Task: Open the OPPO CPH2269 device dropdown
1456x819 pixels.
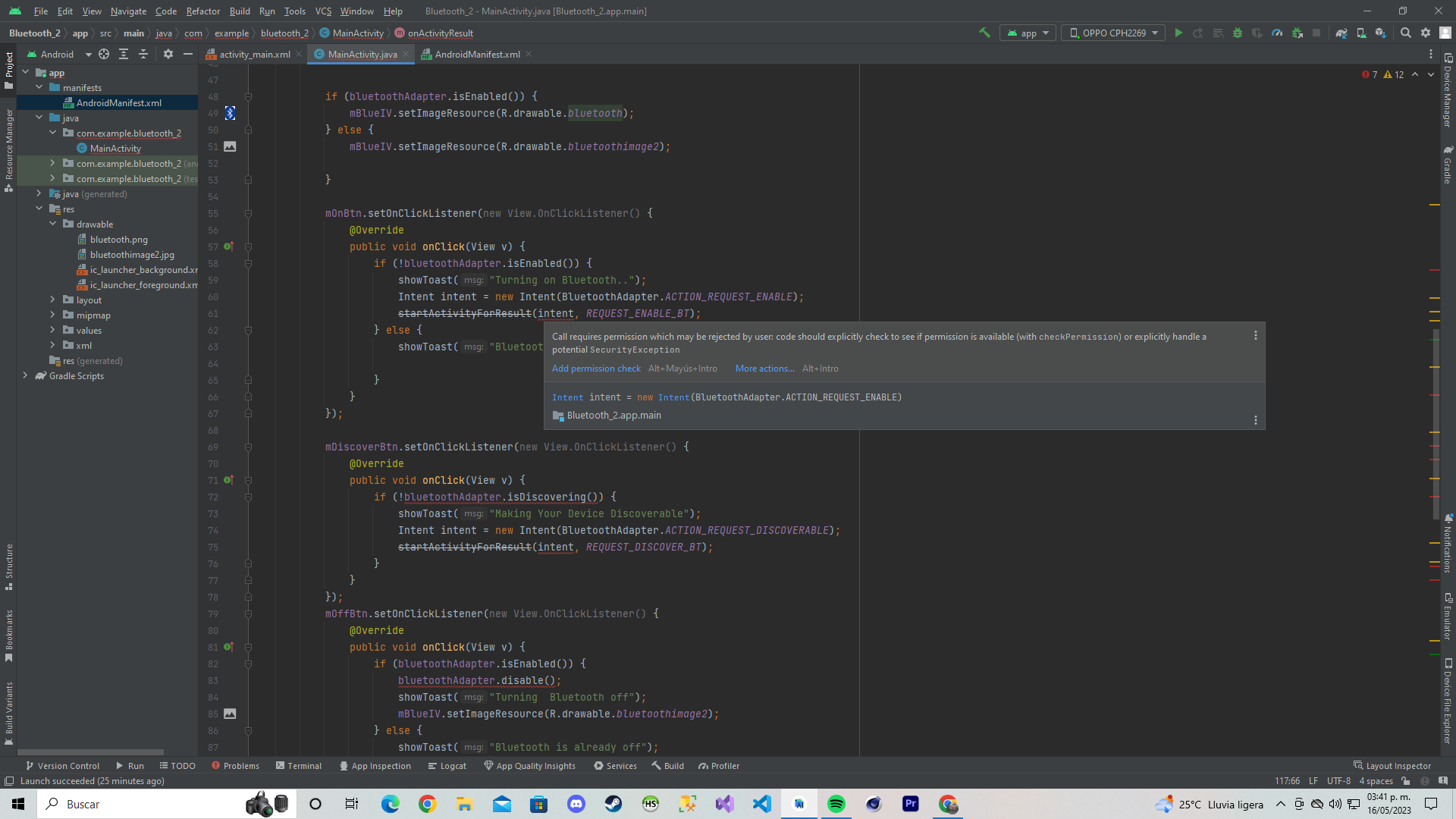Action: [1113, 33]
